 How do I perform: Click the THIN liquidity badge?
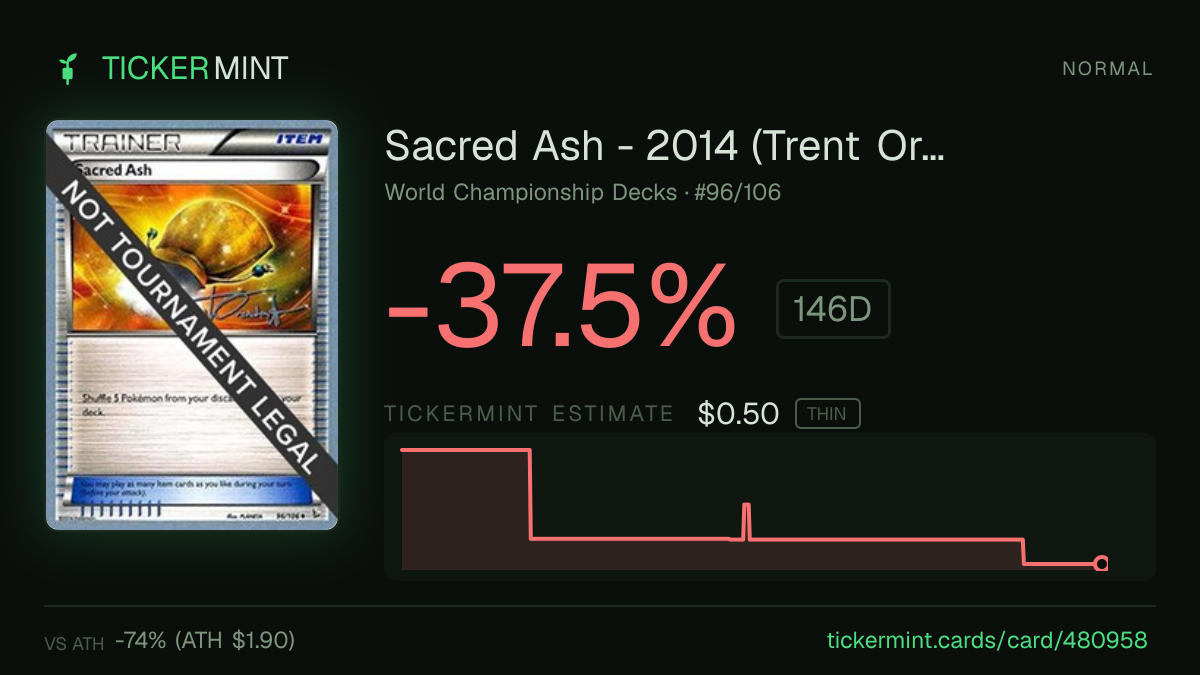pyautogui.click(x=827, y=414)
